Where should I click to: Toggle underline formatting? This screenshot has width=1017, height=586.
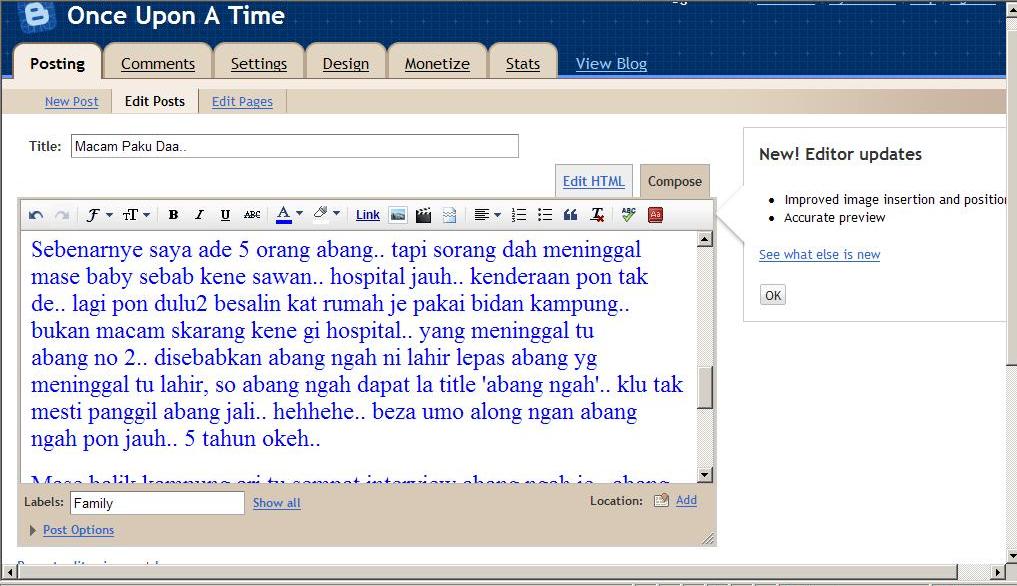click(225, 215)
